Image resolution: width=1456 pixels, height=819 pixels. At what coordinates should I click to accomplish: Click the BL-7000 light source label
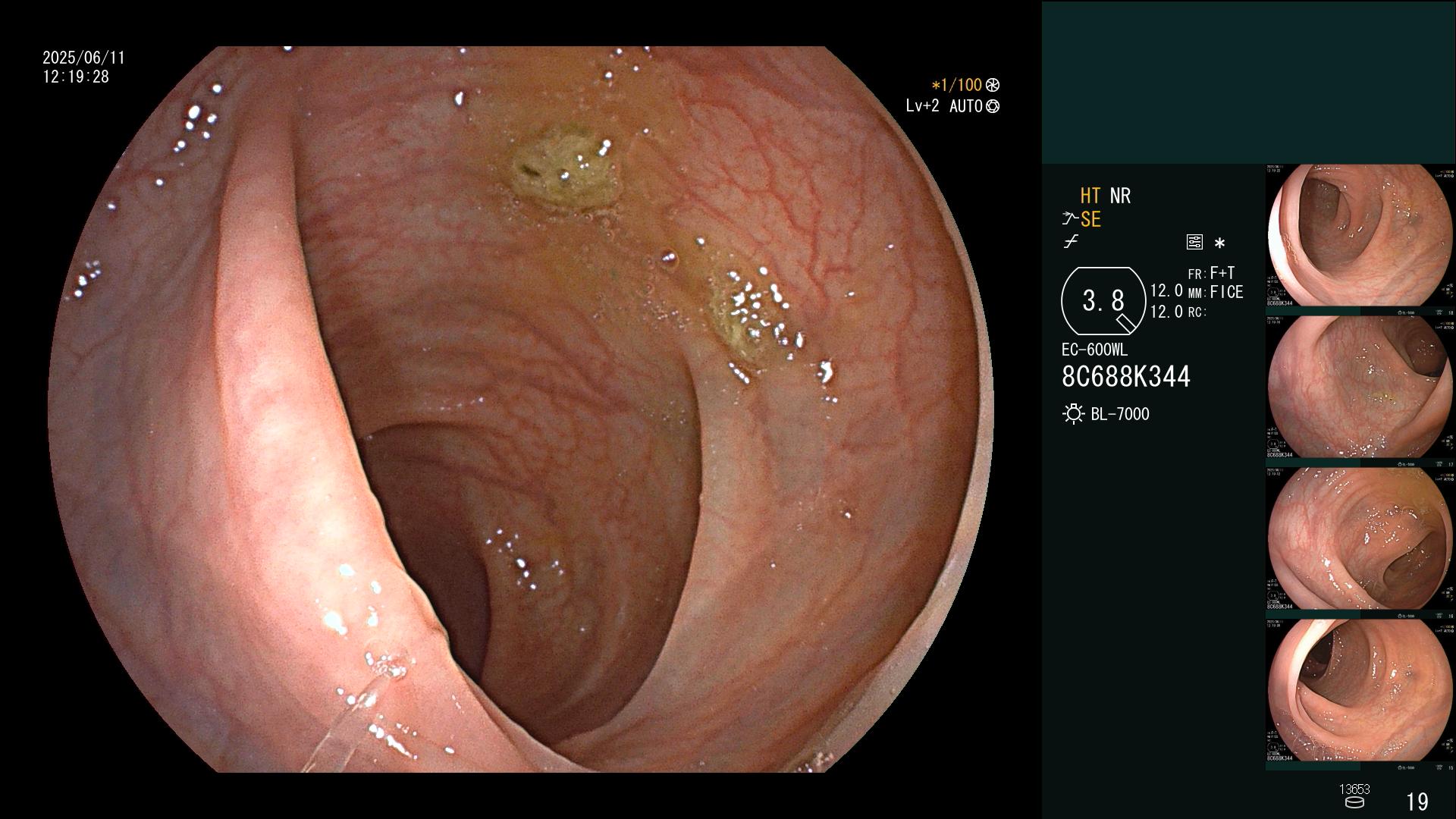[x=1120, y=414]
